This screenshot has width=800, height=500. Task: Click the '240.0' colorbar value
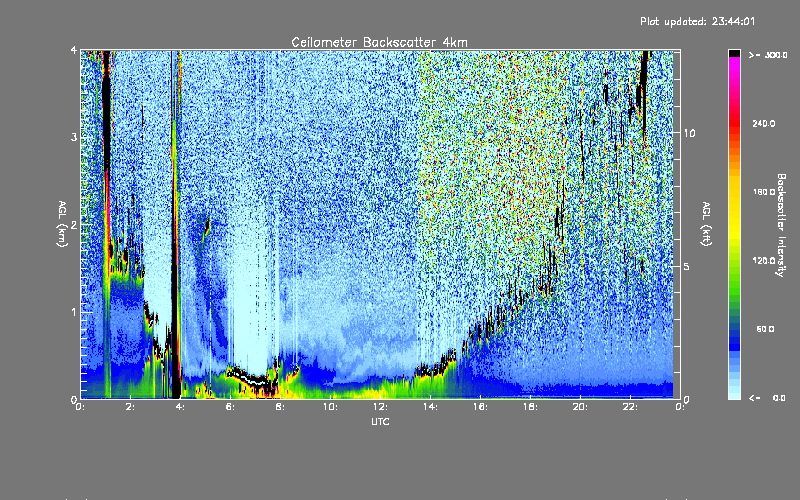(764, 123)
